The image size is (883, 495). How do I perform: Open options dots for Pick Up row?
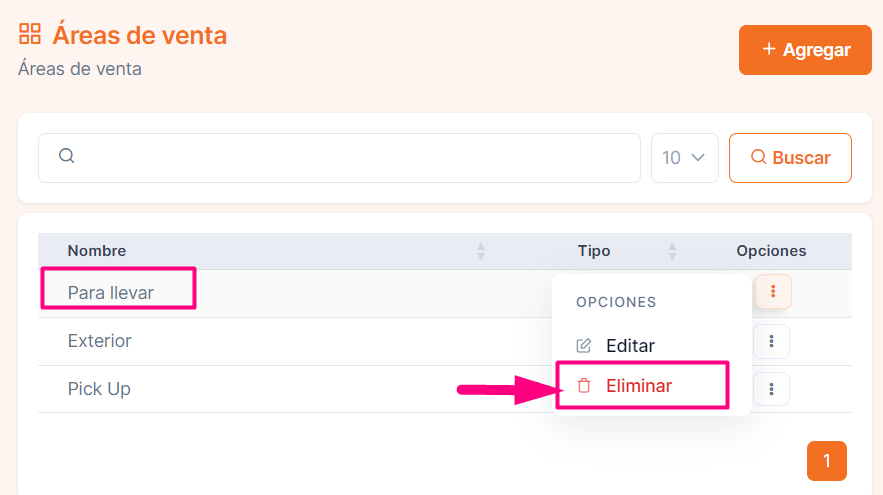(x=771, y=389)
